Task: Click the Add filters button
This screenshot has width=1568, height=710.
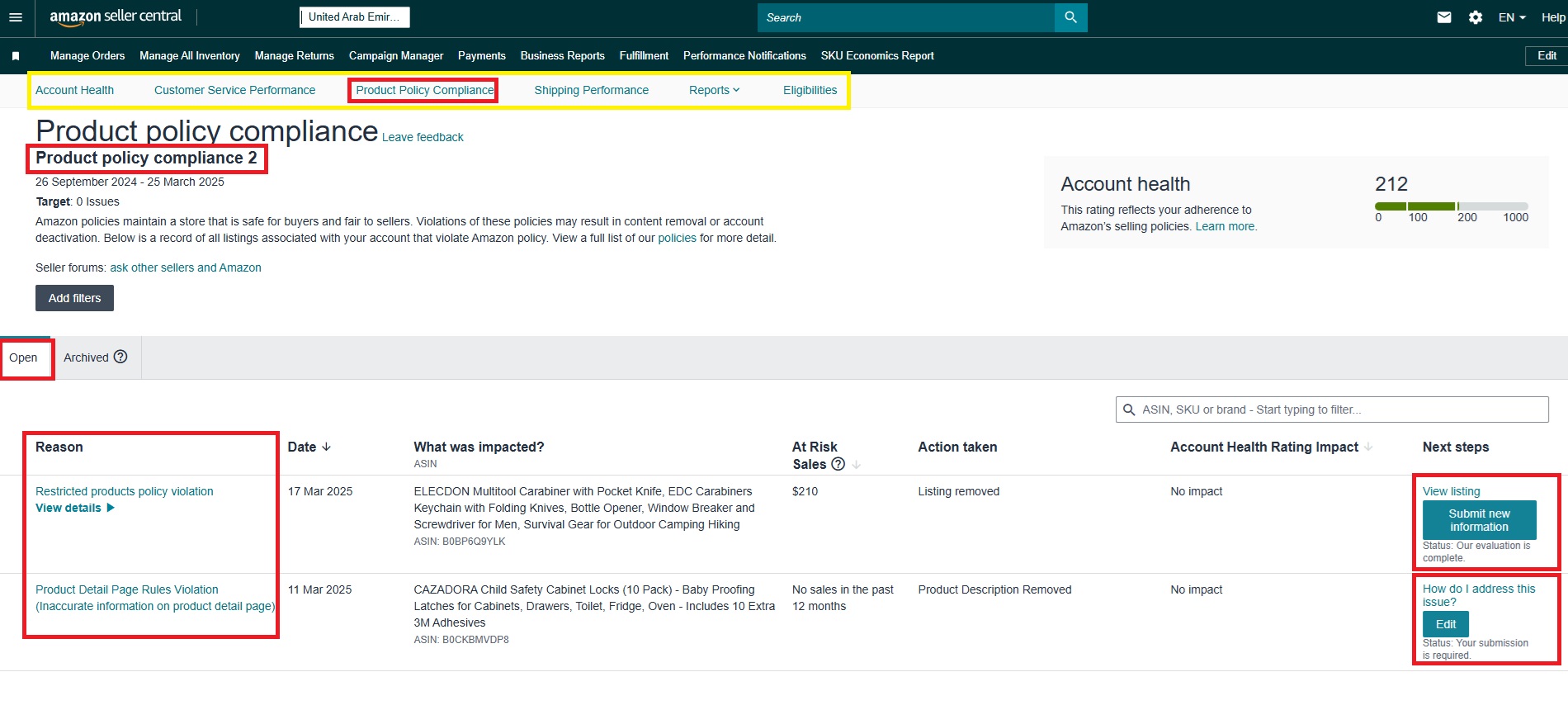Action: point(74,298)
